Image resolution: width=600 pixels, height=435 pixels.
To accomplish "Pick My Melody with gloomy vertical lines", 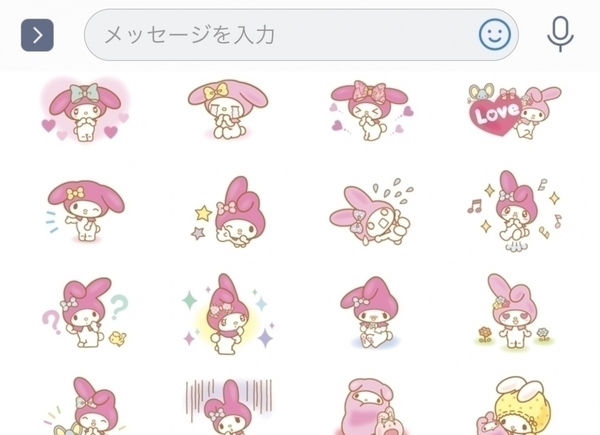I will click(228, 406).
